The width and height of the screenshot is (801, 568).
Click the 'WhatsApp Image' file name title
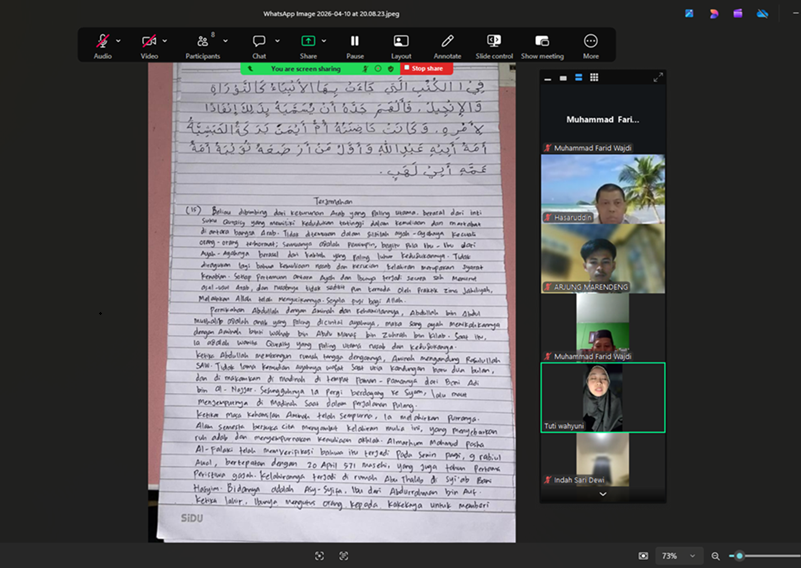click(x=331, y=14)
